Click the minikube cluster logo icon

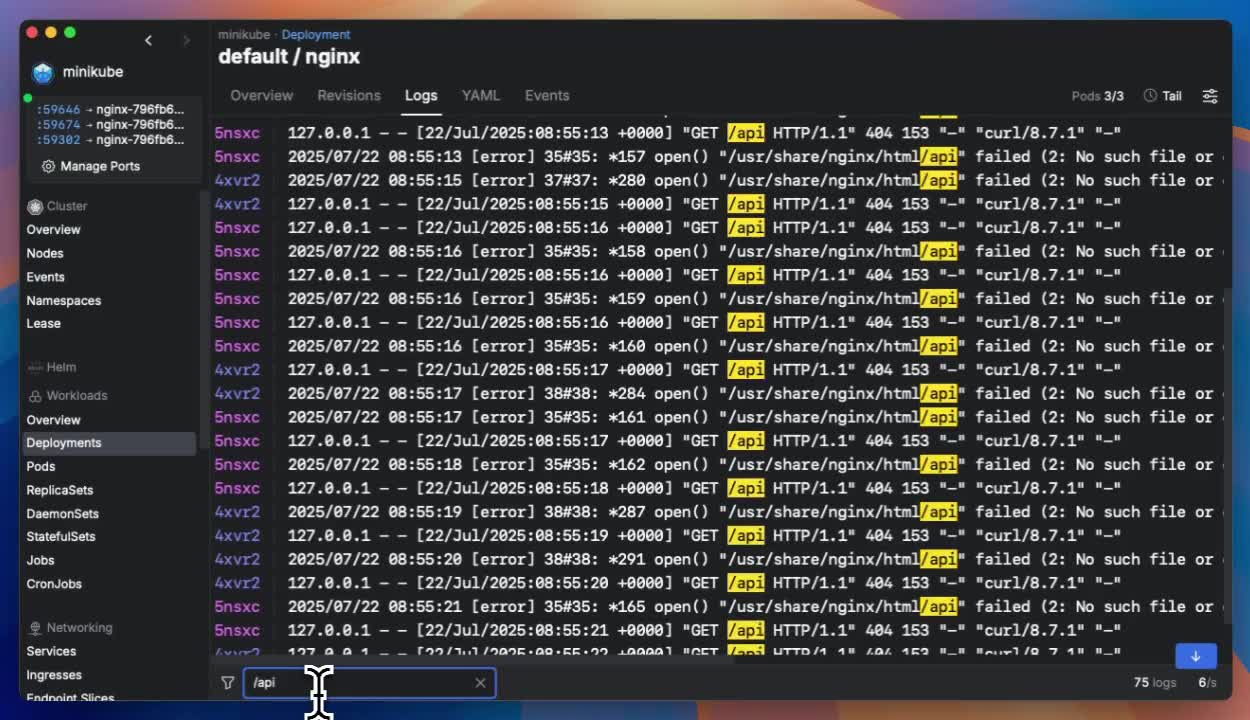42,72
